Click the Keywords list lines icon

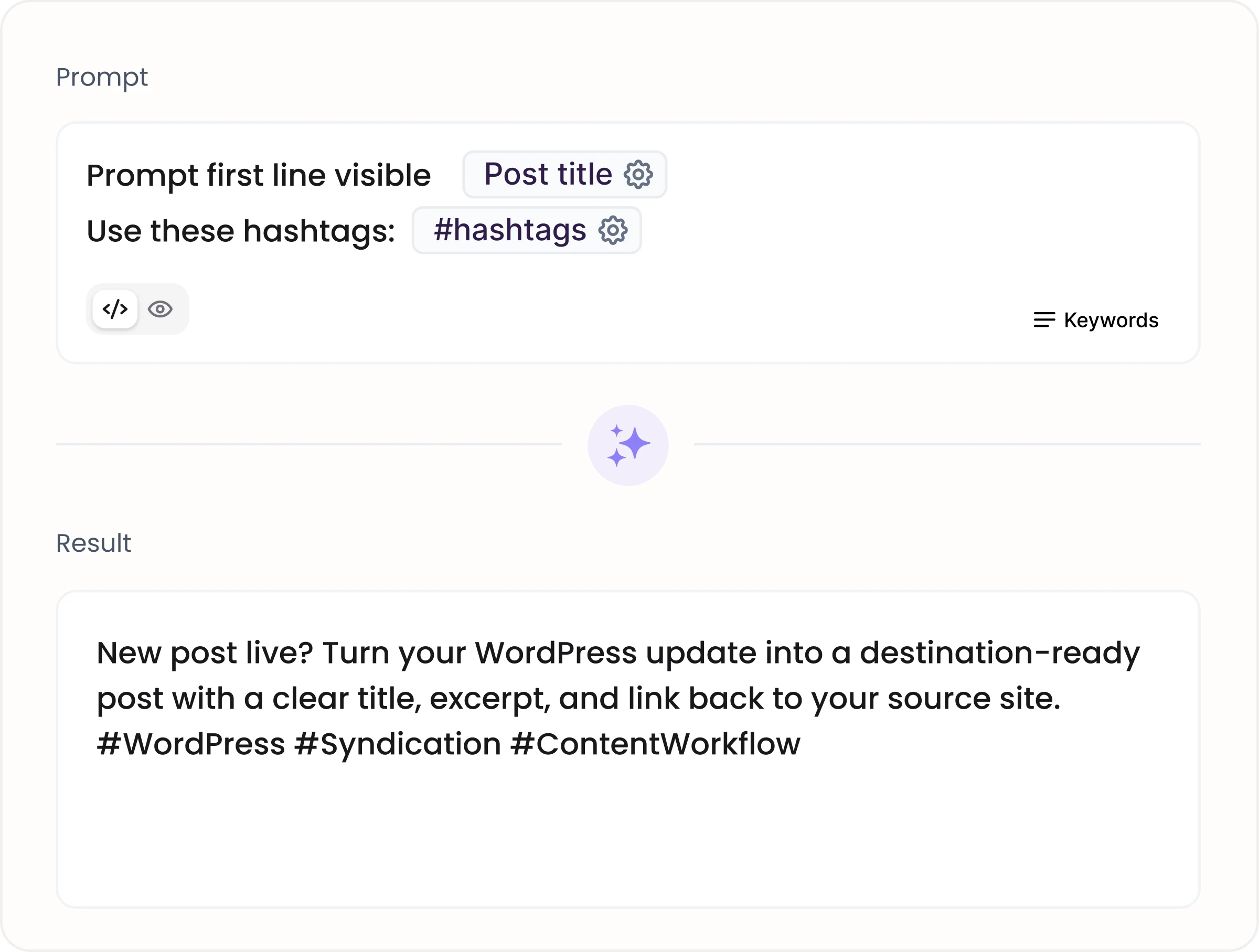click(1044, 320)
